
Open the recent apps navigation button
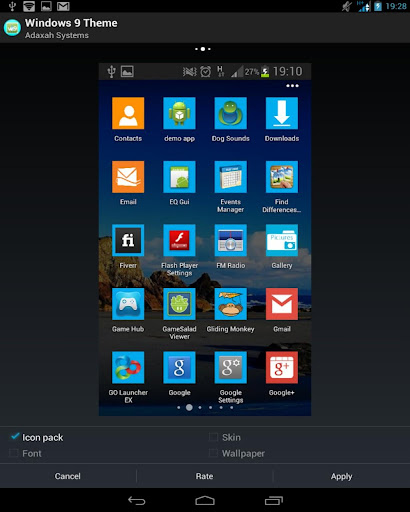tap(274, 500)
